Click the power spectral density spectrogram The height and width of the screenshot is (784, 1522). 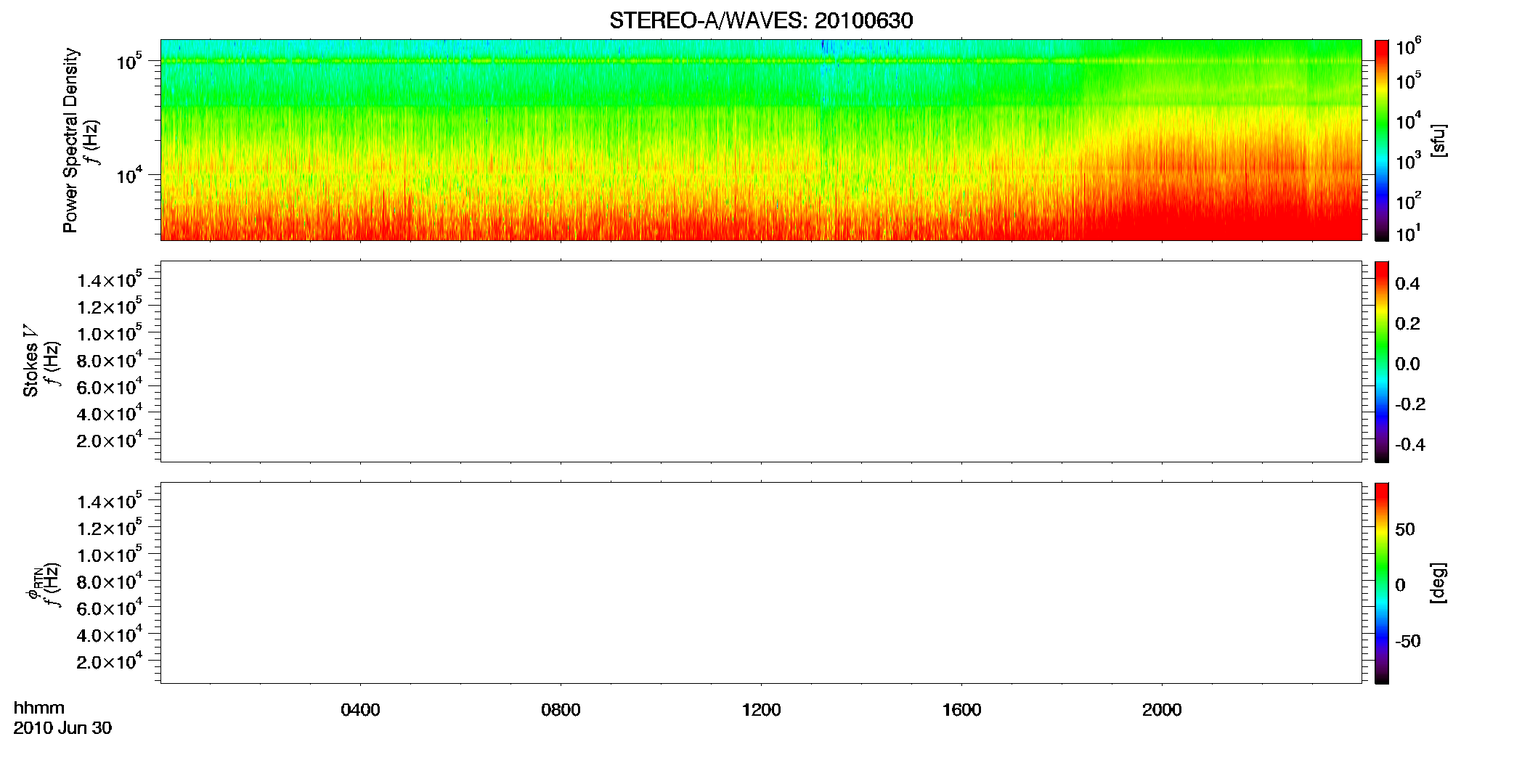click(x=761, y=140)
